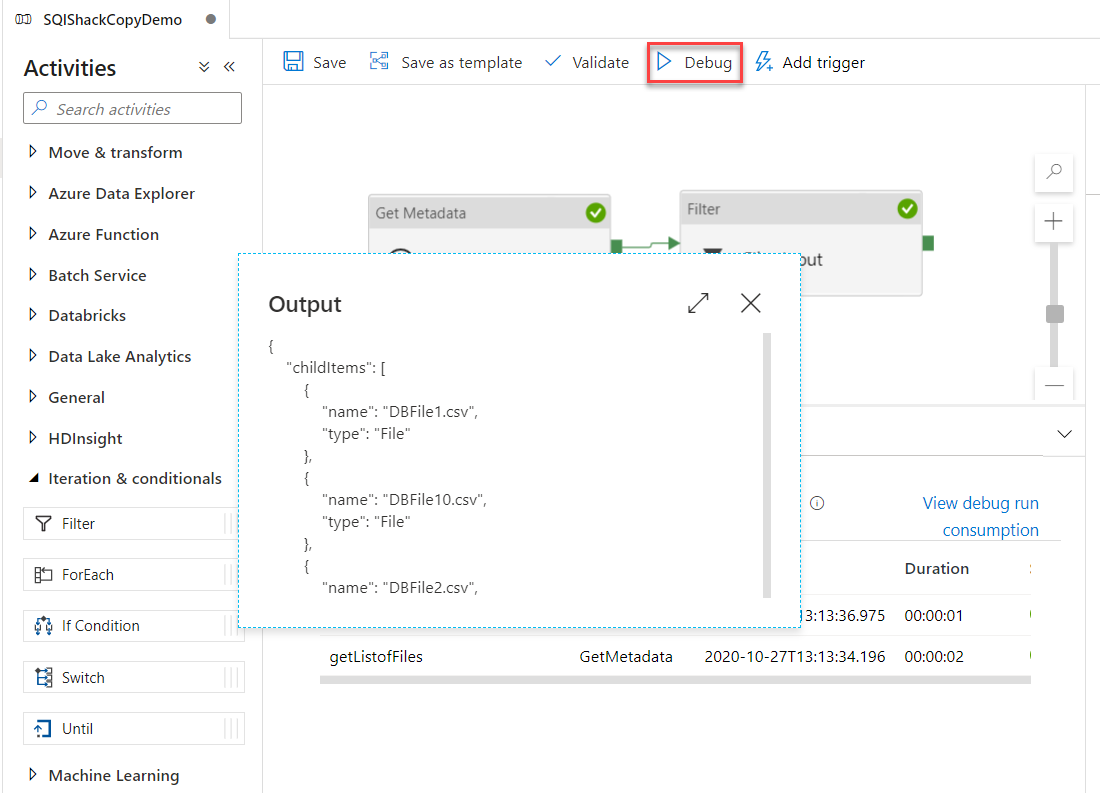Zoom out with the minus button

tap(1053, 385)
